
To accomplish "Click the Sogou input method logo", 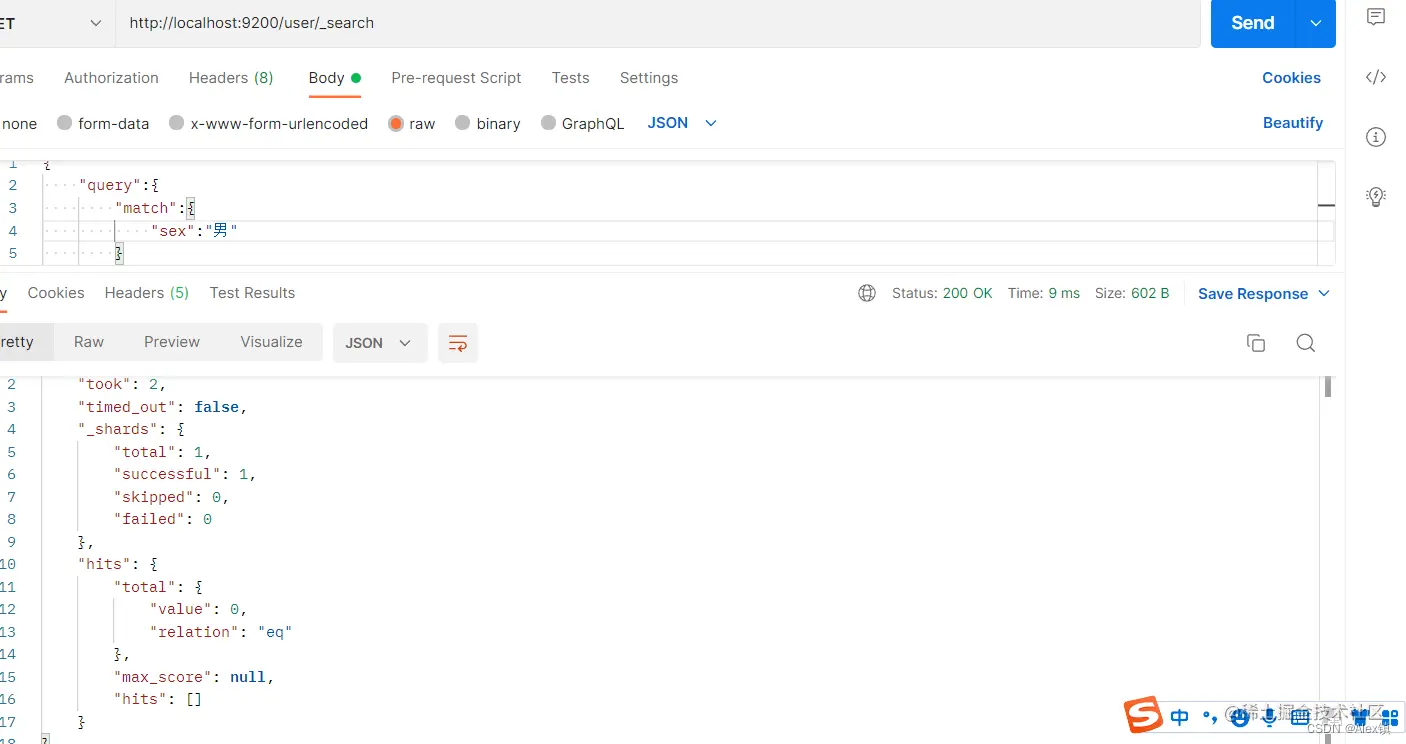I will [1143, 714].
